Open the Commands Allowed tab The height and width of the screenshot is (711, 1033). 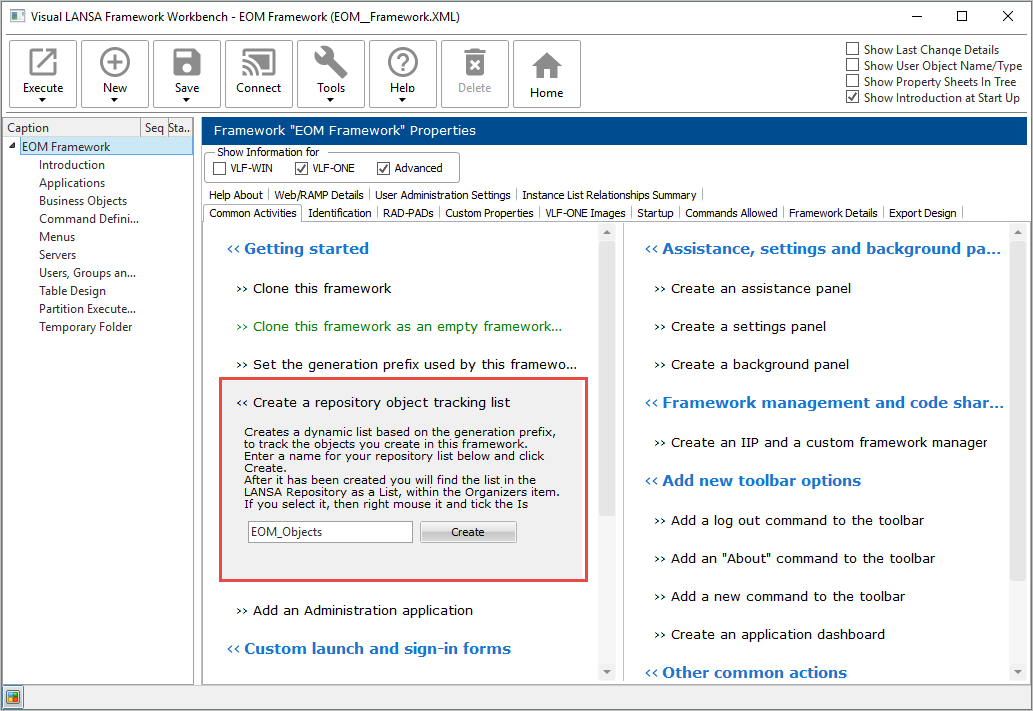(x=731, y=213)
